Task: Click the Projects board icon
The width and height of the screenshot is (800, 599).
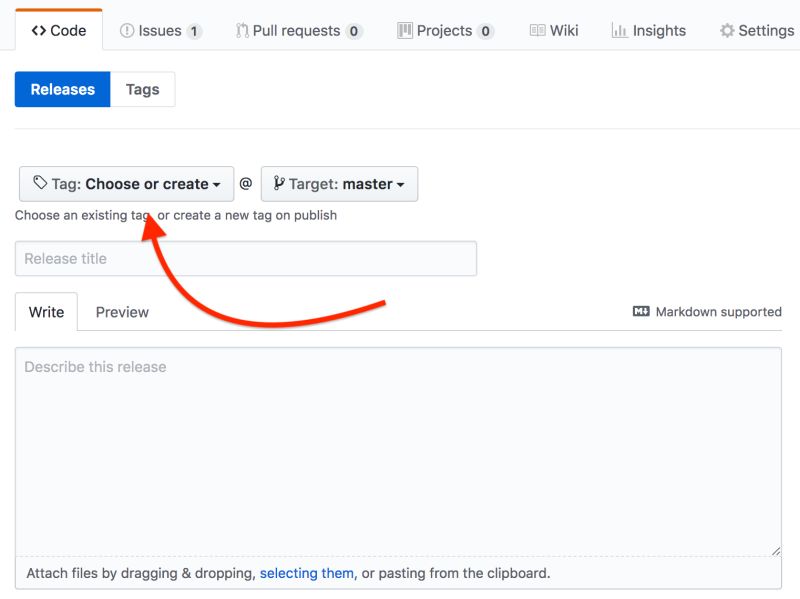Action: pyautogui.click(x=406, y=30)
